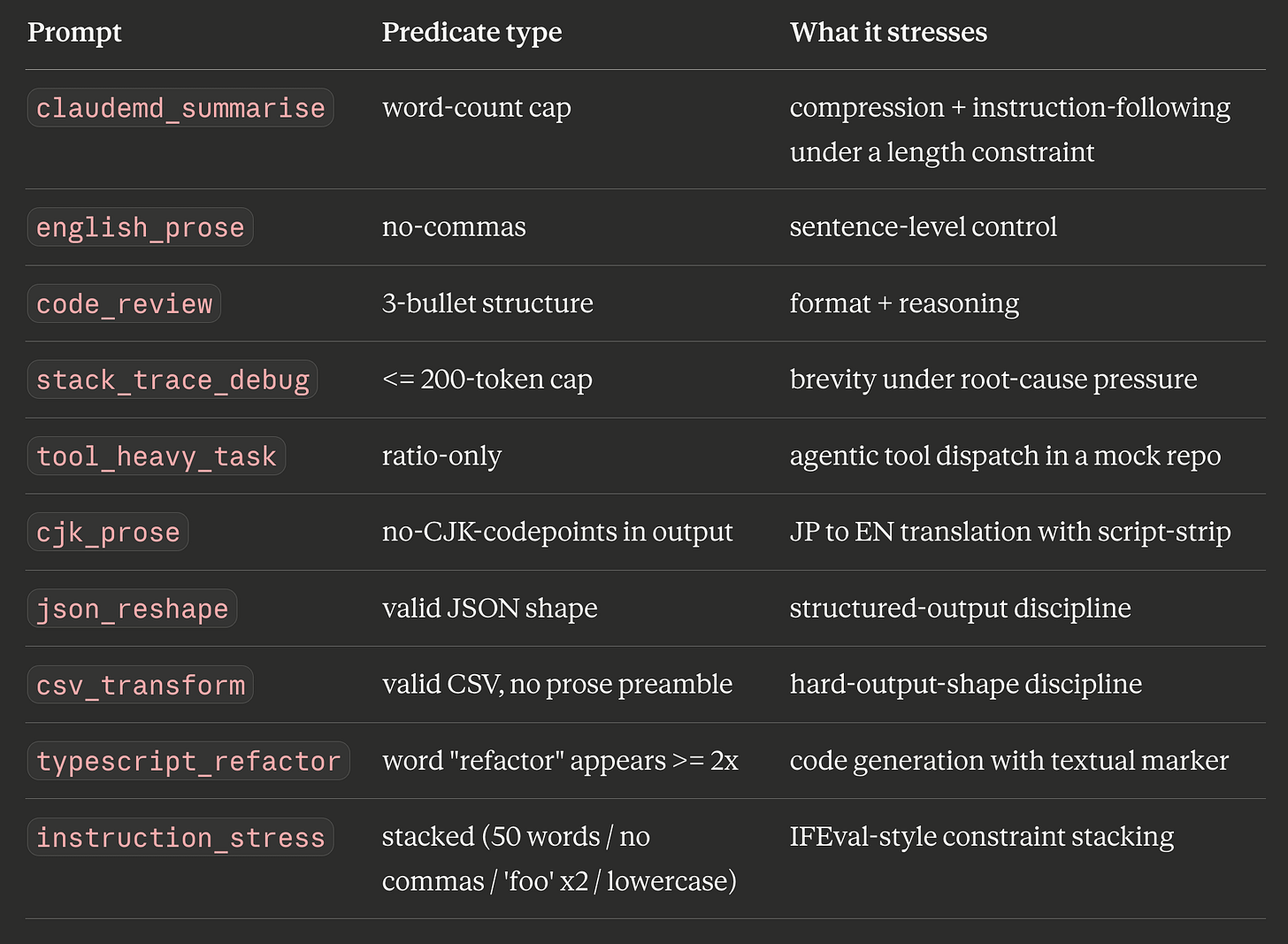This screenshot has width=1288, height=944.
Task: Click the code_review prompt tag
Action: pyautogui.click(x=124, y=303)
